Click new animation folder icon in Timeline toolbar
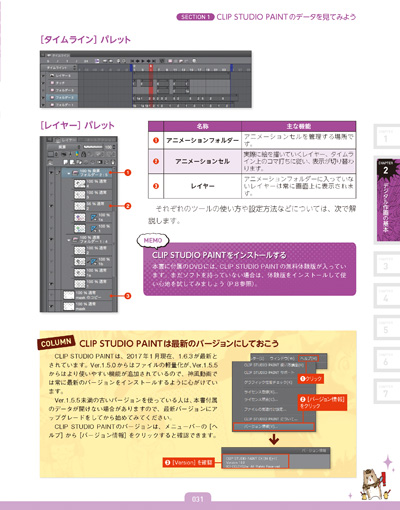Screen dimensions: 400x510 170,61
